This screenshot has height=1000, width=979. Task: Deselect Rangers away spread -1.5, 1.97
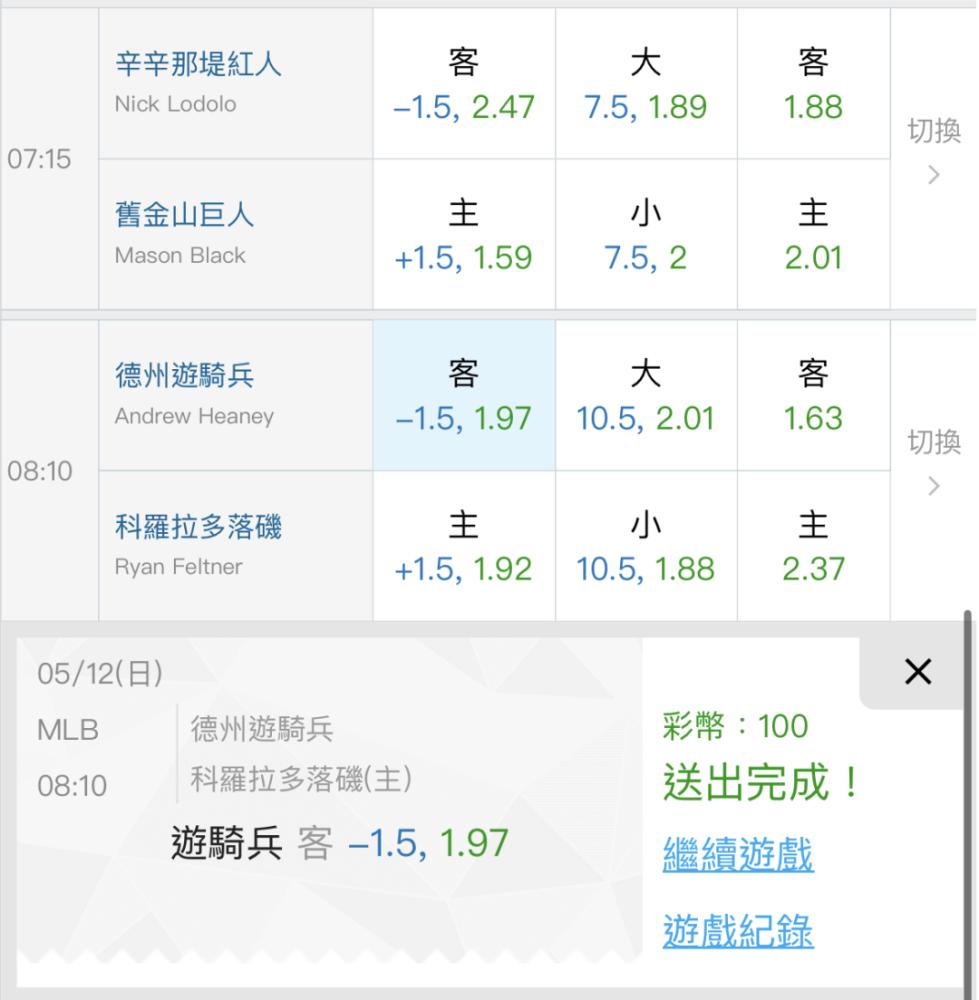(x=464, y=396)
